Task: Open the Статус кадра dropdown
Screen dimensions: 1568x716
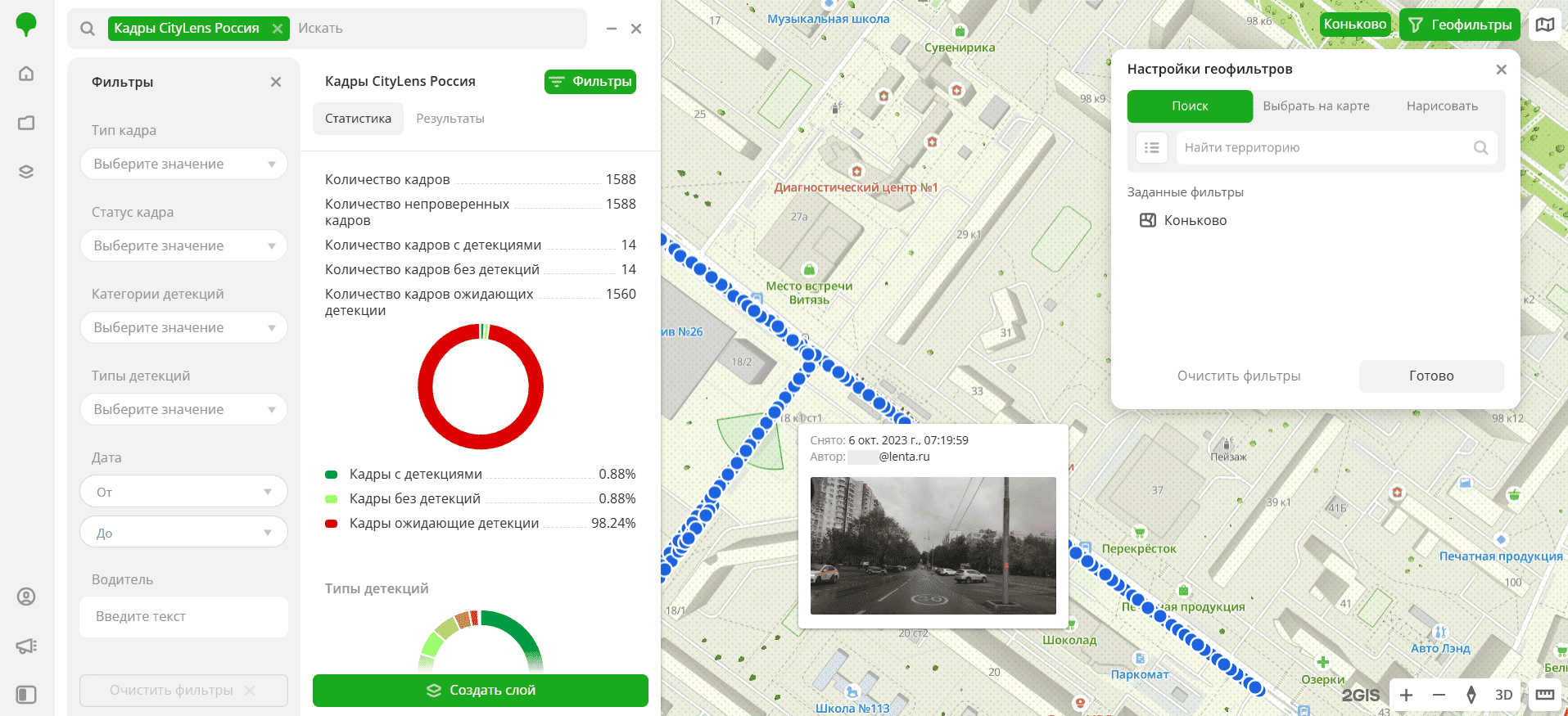Action: [183, 245]
